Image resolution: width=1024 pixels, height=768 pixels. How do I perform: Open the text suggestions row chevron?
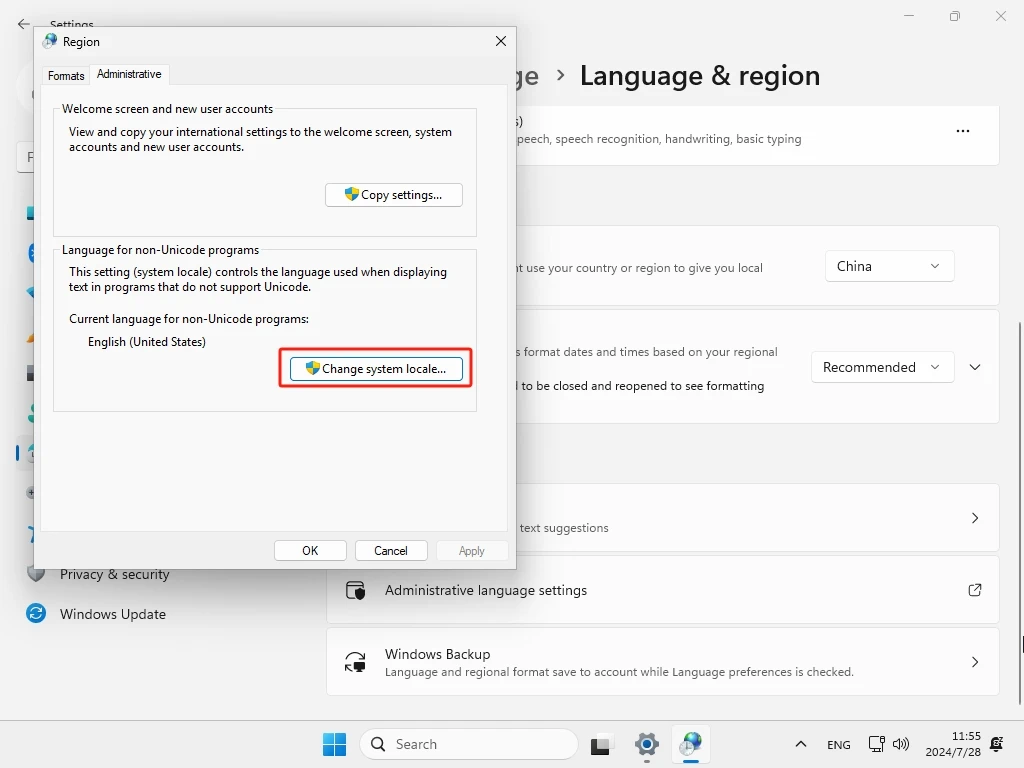[975, 518]
